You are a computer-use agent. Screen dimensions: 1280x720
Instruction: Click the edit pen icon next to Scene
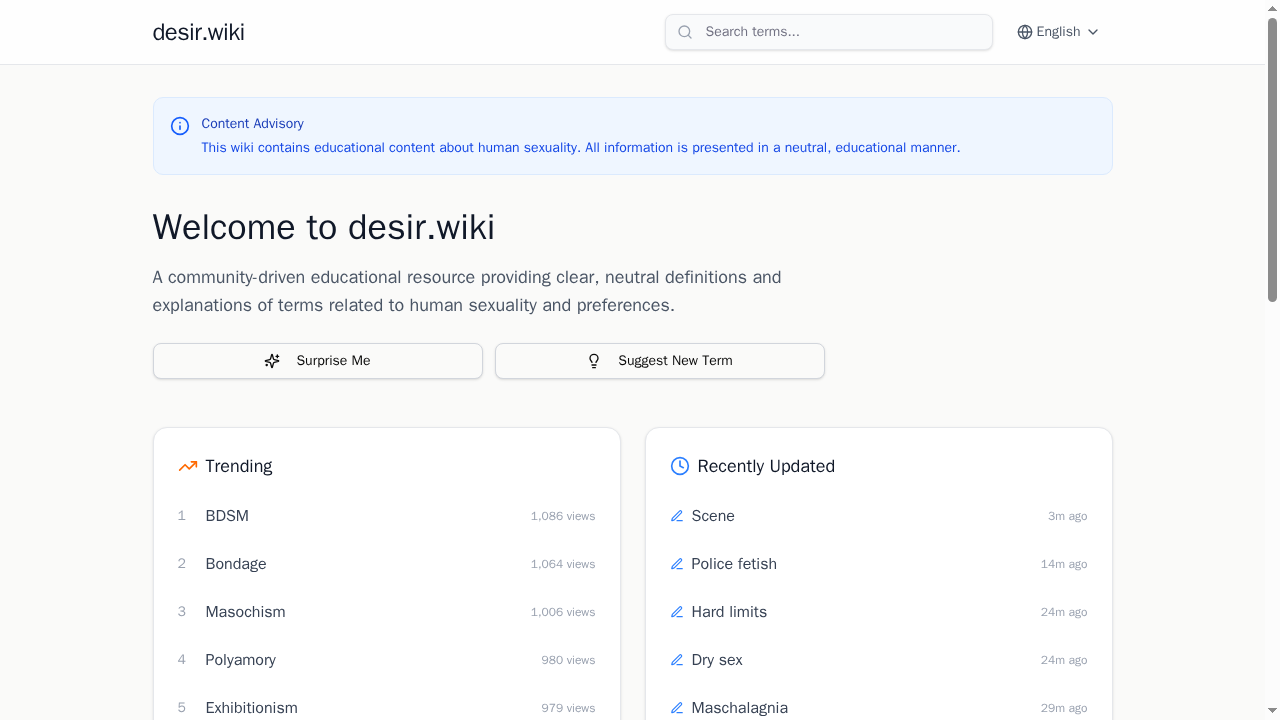[x=677, y=516]
